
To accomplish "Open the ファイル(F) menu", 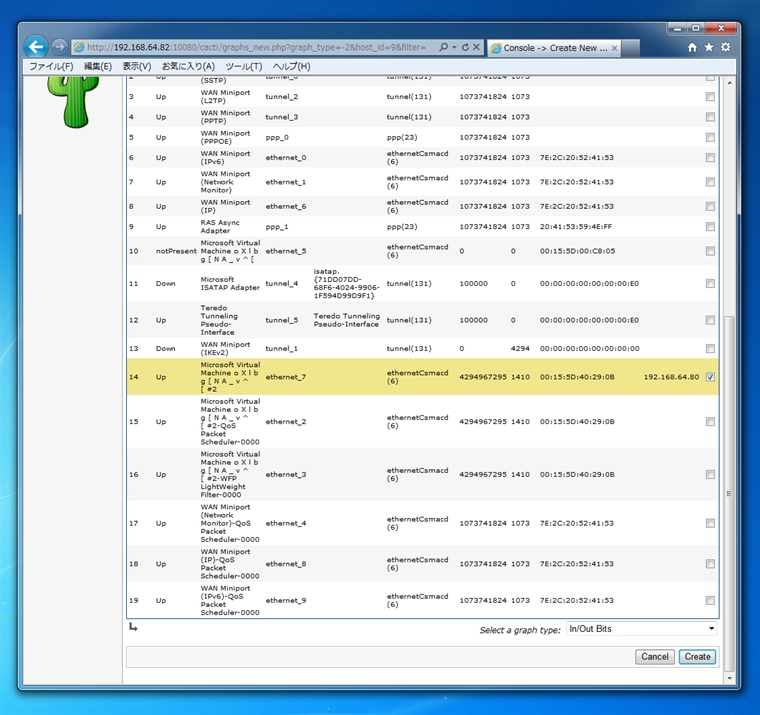I will (51, 66).
